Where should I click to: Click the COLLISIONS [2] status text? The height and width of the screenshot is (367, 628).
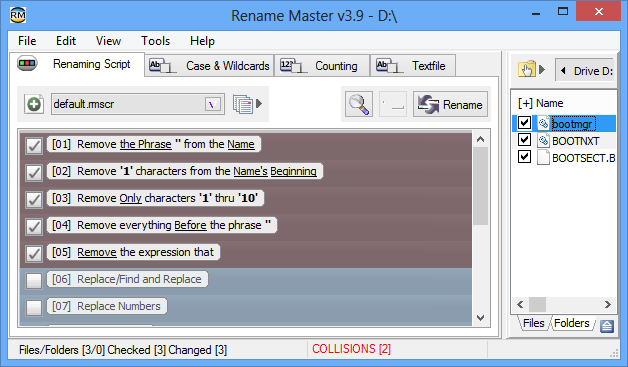point(351,349)
